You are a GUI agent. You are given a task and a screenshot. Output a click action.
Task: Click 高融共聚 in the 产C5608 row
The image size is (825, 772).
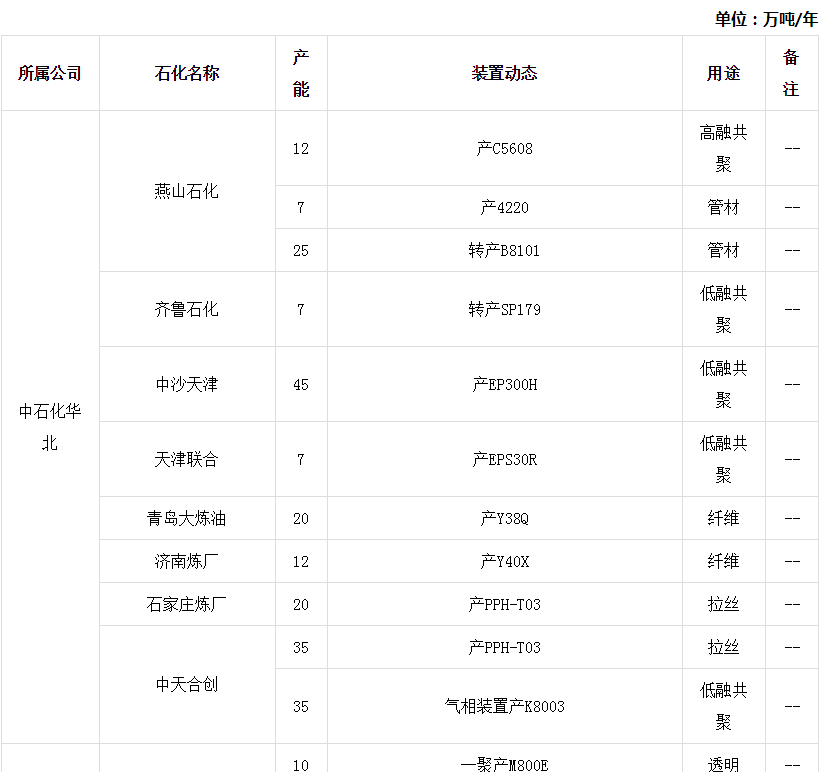(x=723, y=148)
